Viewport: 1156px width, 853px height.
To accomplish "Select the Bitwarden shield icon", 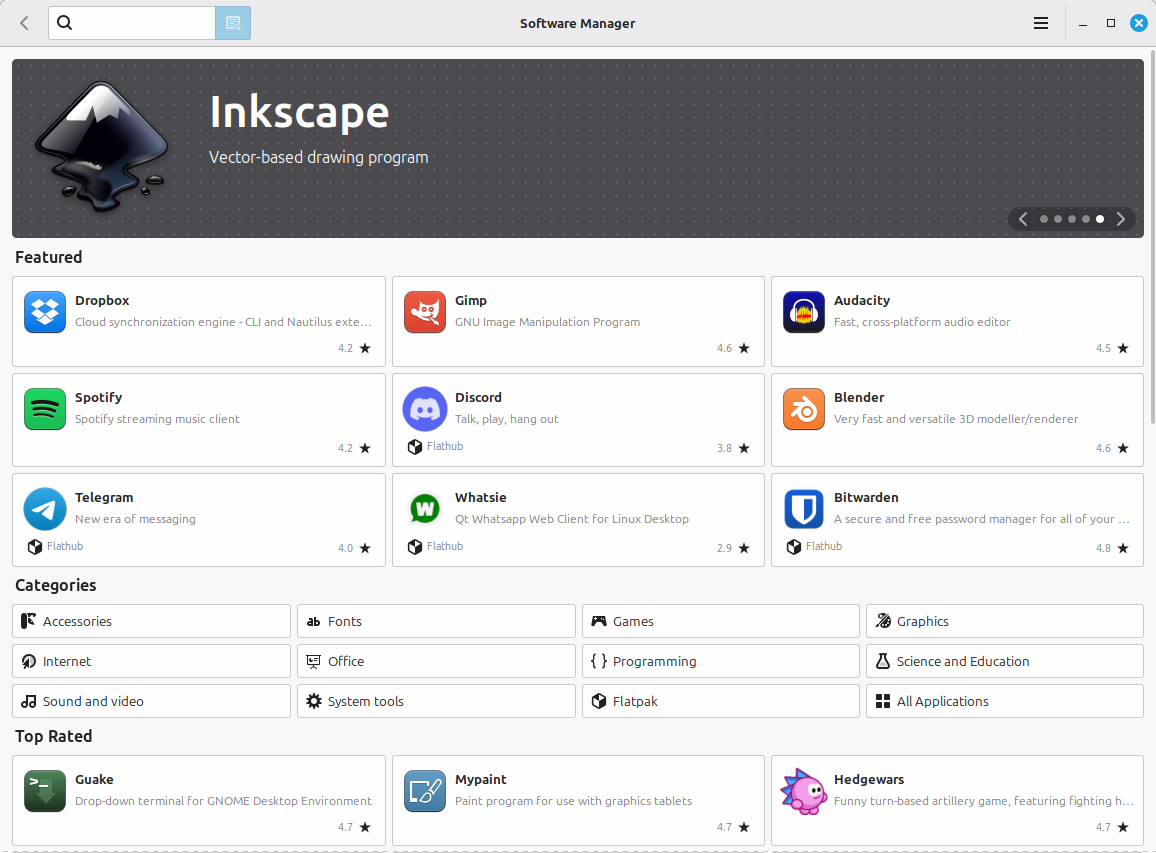I will (803, 509).
